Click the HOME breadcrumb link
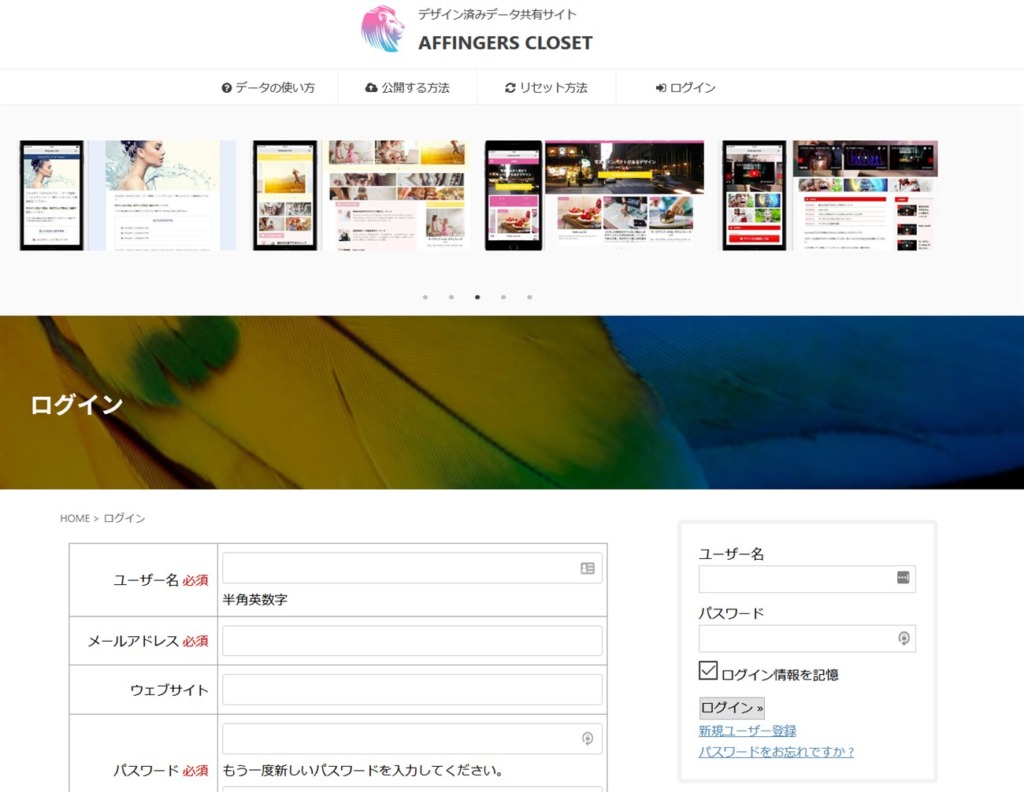The height and width of the screenshot is (792, 1024). 74,518
